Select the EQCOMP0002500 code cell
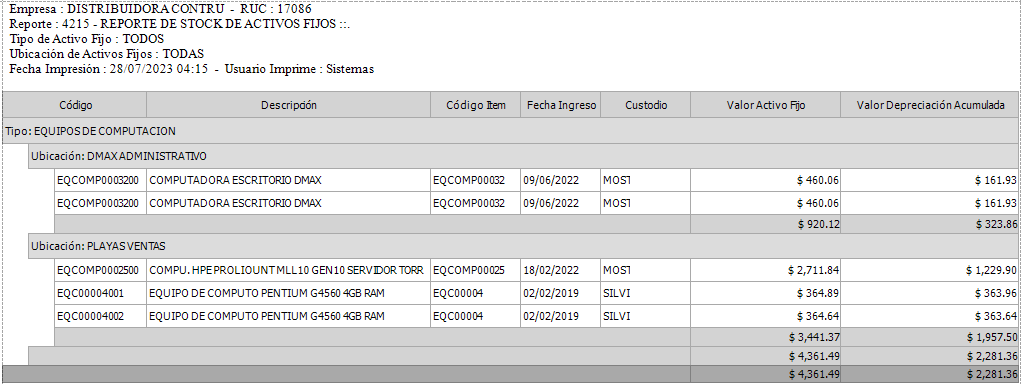The height and width of the screenshot is (384, 1021). pos(100,269)
